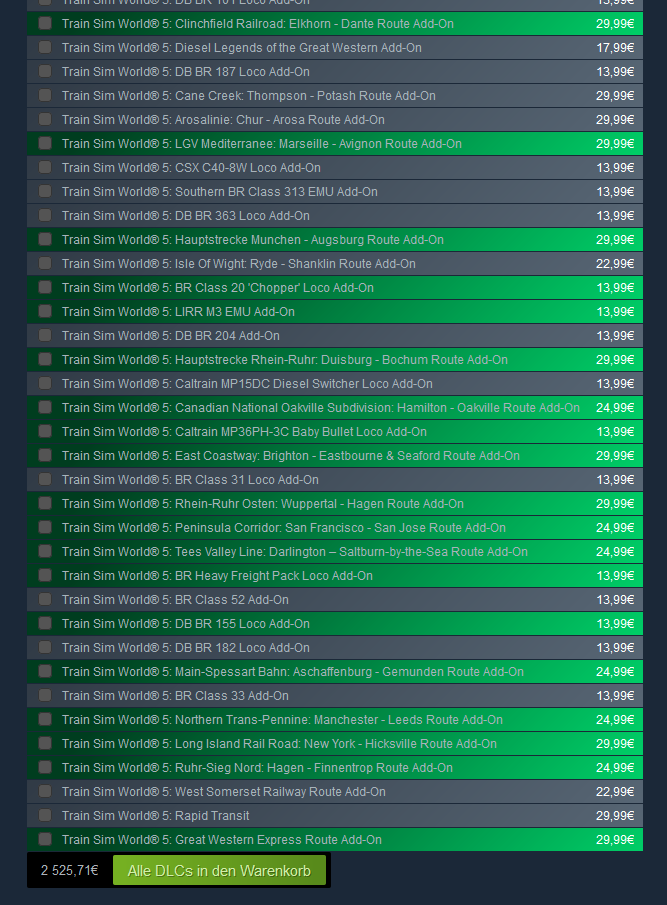
Task: Select the DB BR 182 Loco checkbox
Action: tap(45, 648)
